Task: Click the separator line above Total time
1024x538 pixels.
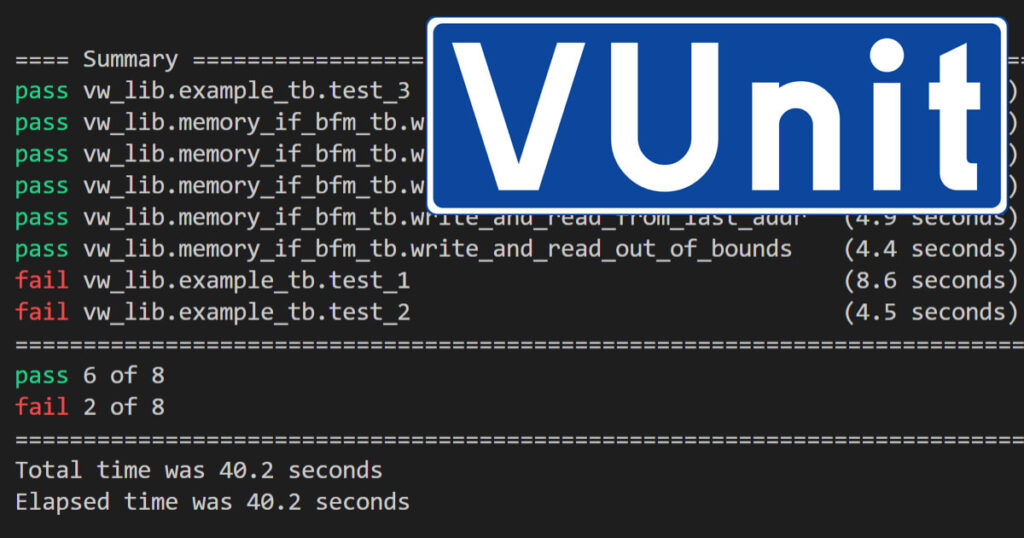Action: tap(520, 439)
